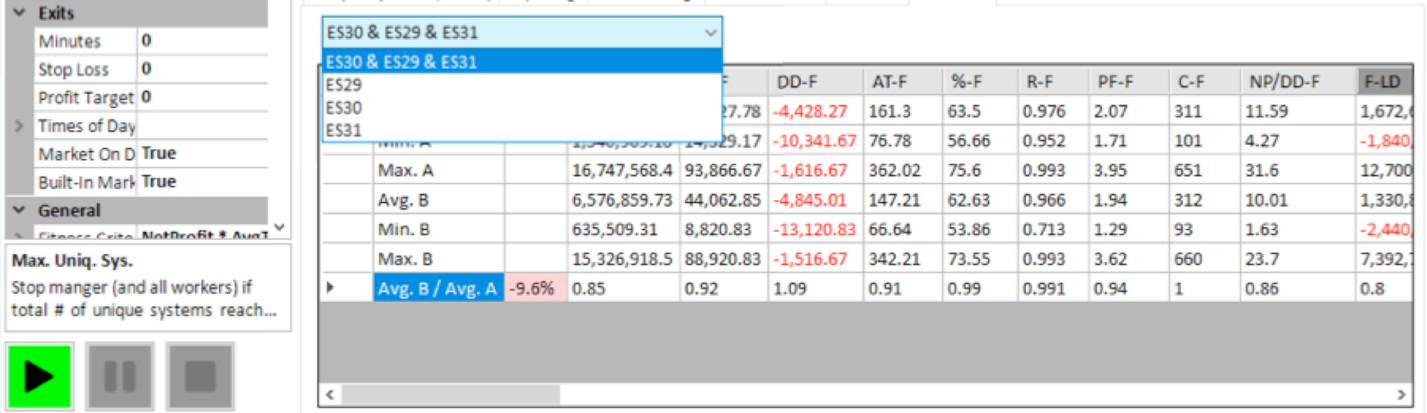This screenshot has height=413, width=1427.
Task: Toggle the Built-In Mark True value
Action: [202, 182]
